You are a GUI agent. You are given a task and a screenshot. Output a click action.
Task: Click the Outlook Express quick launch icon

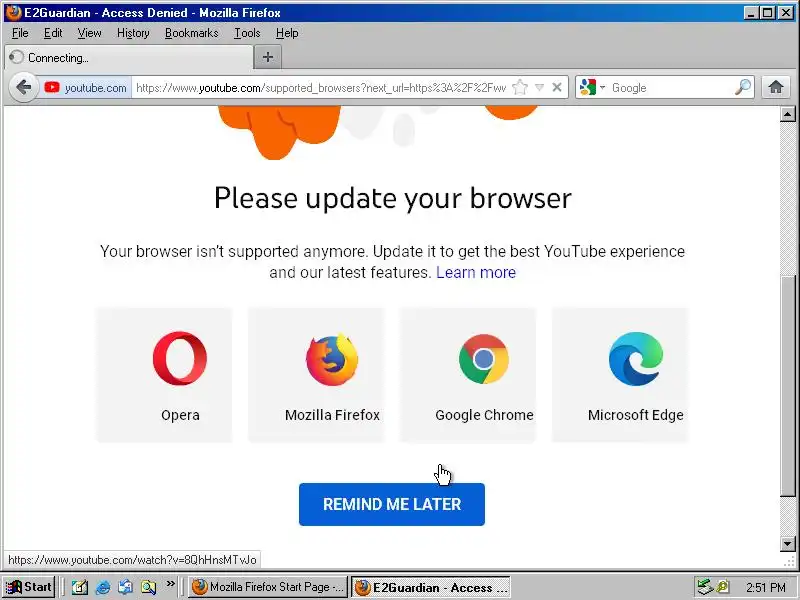(x=126, y=587)
